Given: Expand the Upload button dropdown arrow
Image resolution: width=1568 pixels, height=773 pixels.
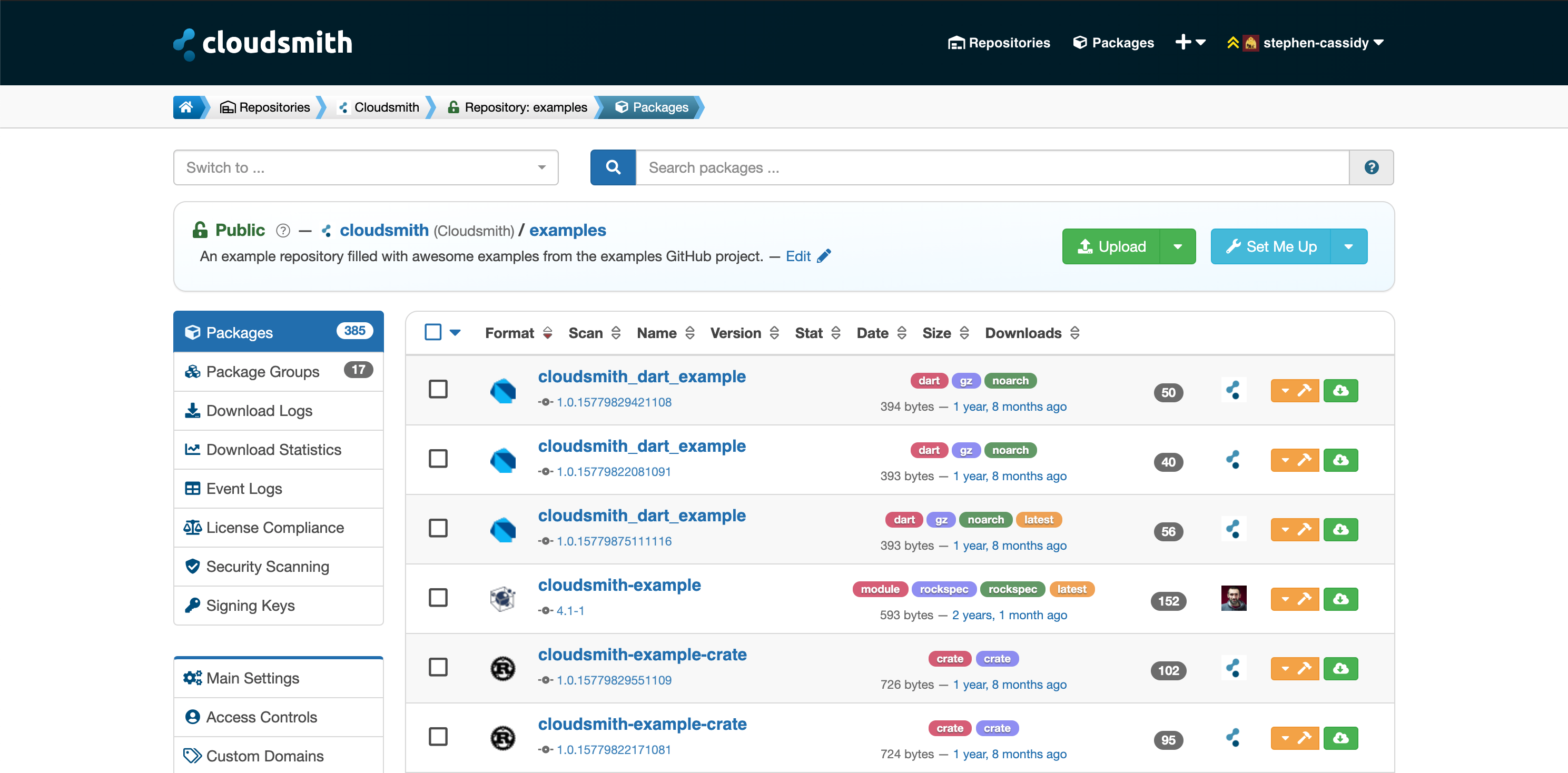Looking at the screenshot, I should pyautogui.click(x=1177, y=246).
